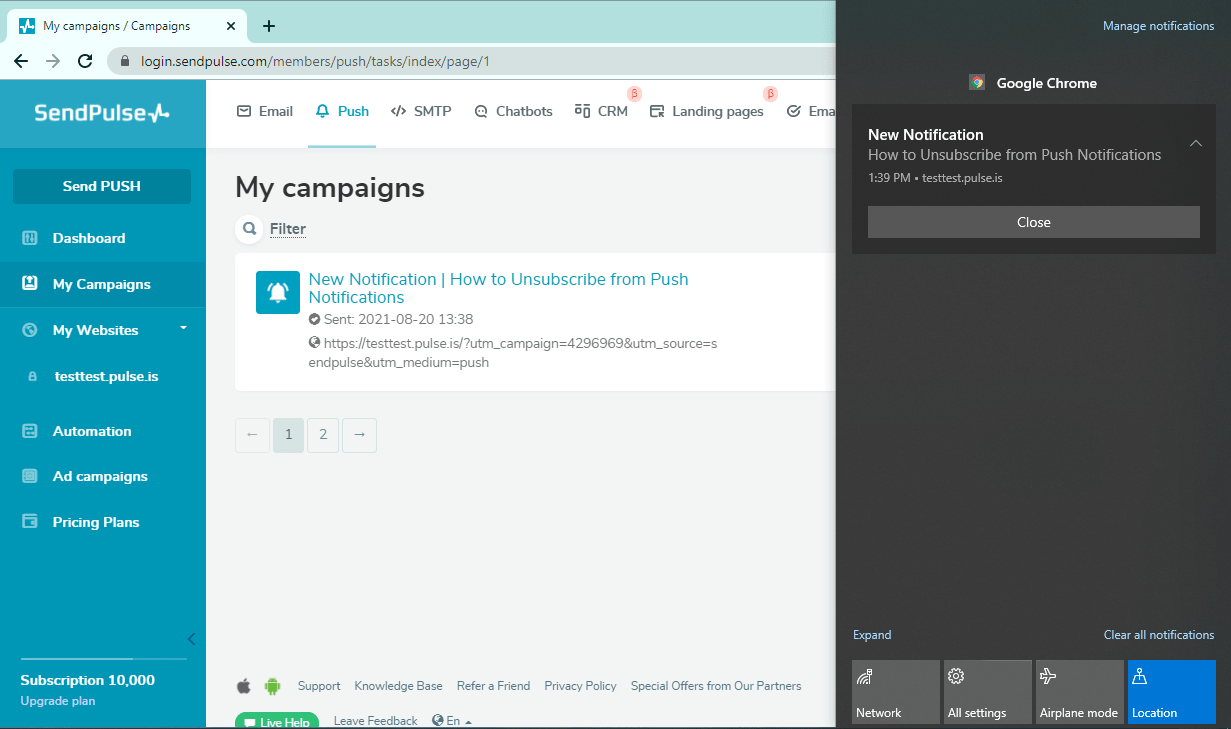1231x729 pixels.
Task: Open Pricing Plans in sidebar
Action: [x=96, y=522]
